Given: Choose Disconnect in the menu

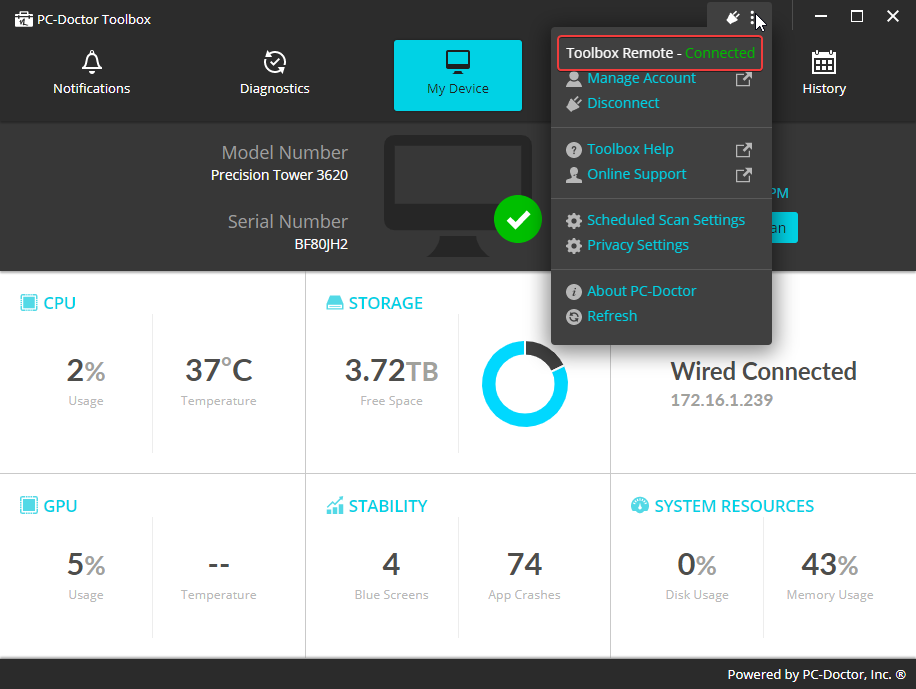Looking at the screenshot, I should (x=623, y=103).
